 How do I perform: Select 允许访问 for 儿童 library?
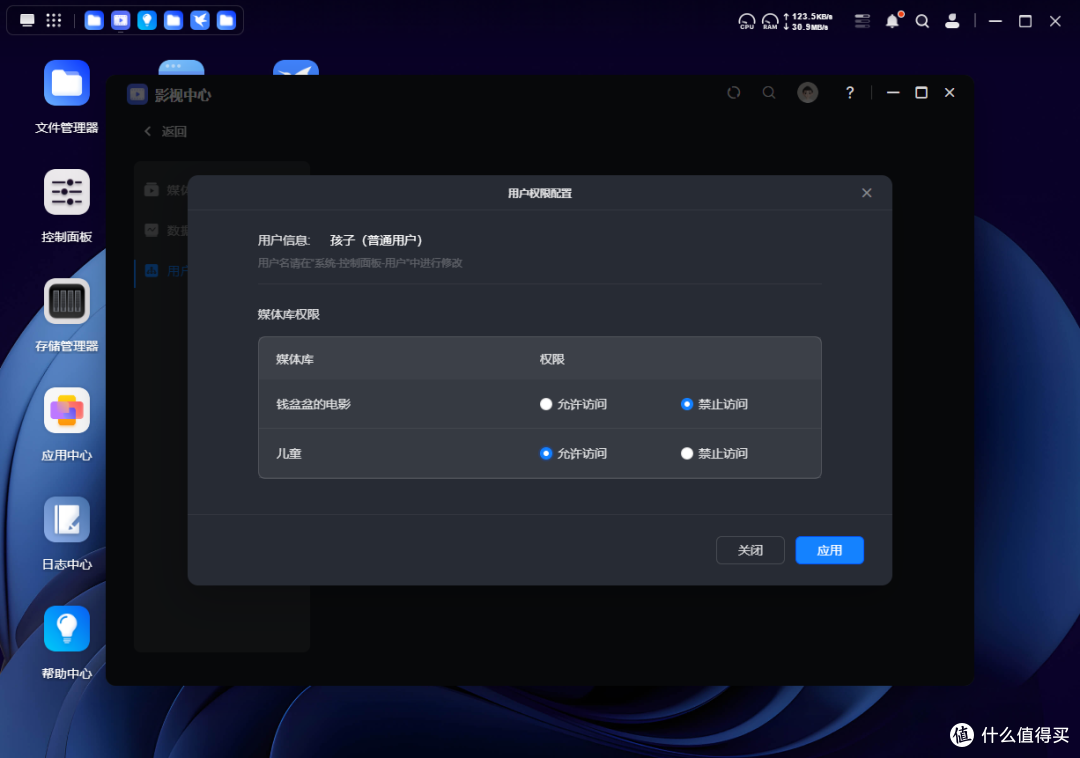pos(546,454)
